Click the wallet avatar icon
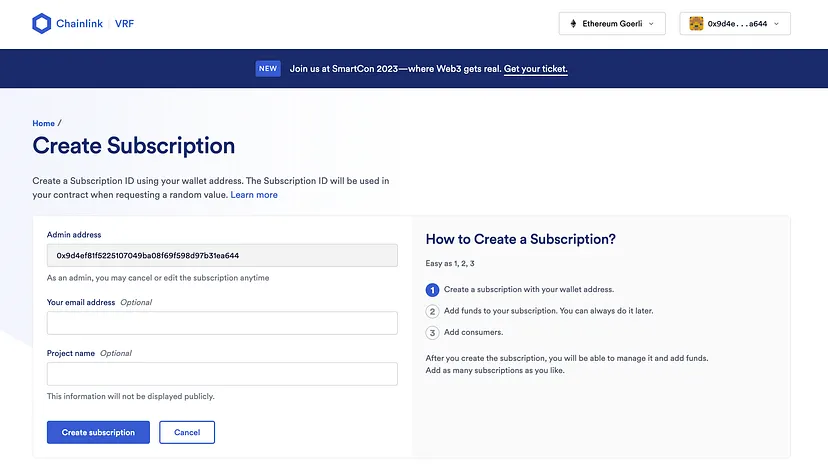 pyautogui.click(x=696, y=24)
